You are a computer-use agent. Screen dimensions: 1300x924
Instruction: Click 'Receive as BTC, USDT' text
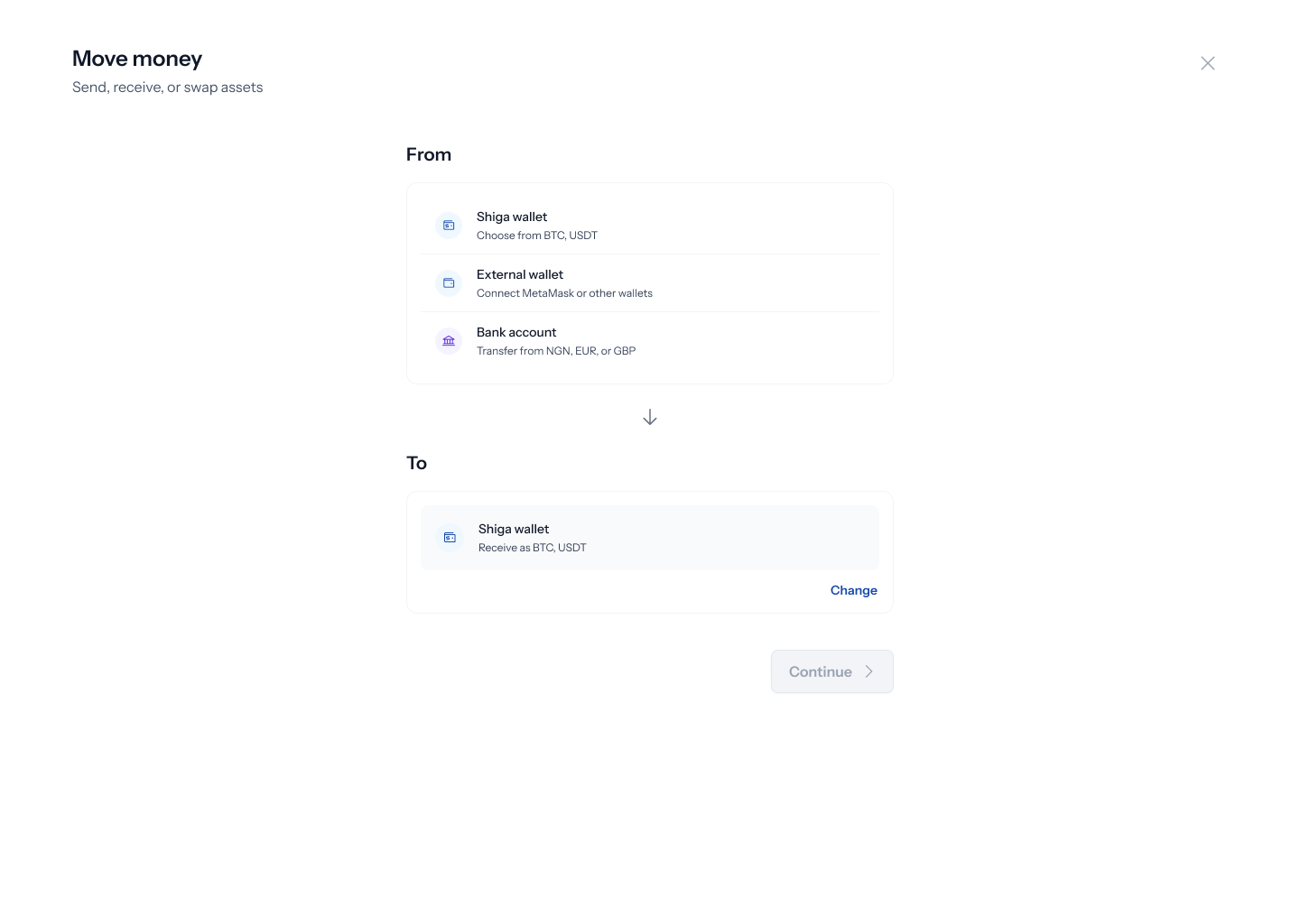tap(533, 548)
